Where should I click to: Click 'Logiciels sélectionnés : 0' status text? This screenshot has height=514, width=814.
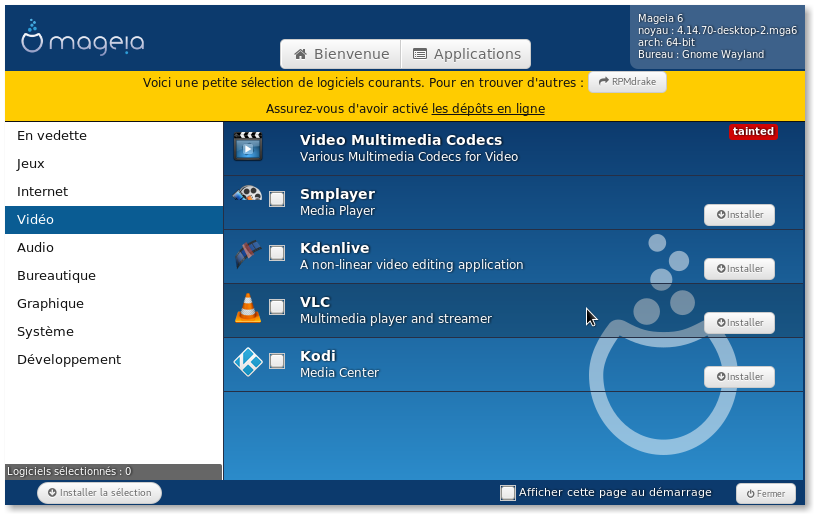click(x=69, y=471)
